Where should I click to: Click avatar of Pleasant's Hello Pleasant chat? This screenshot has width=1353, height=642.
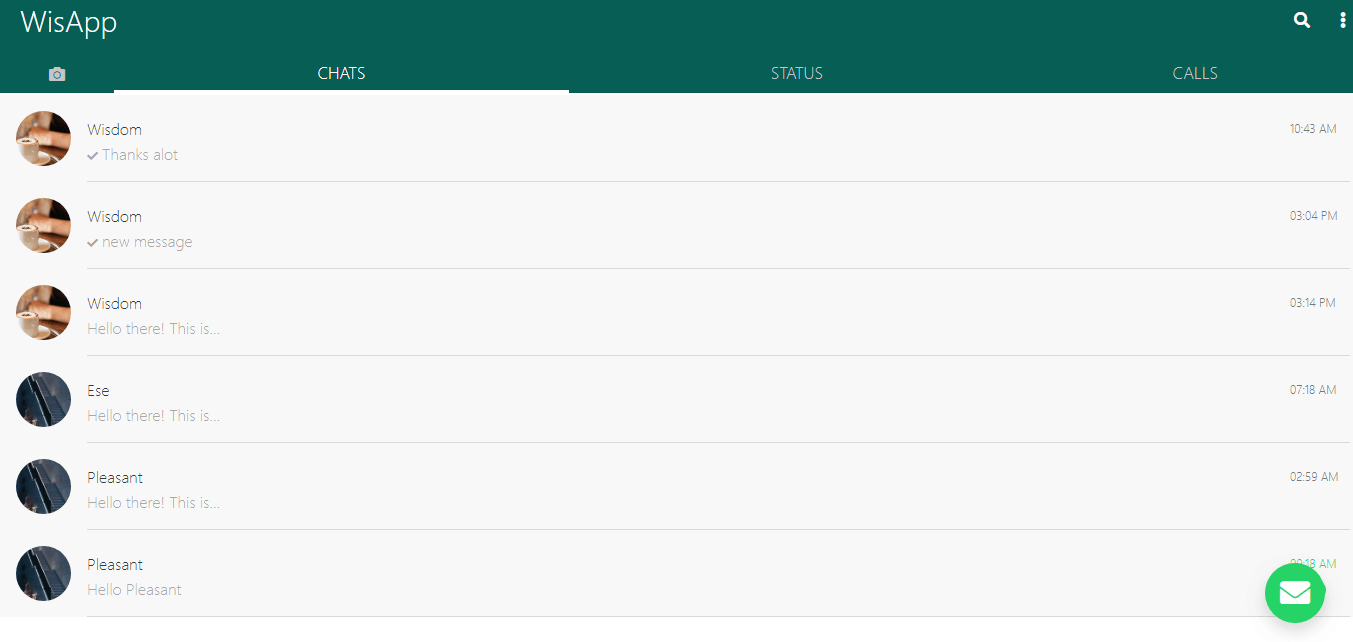click(x=43, y=573)
